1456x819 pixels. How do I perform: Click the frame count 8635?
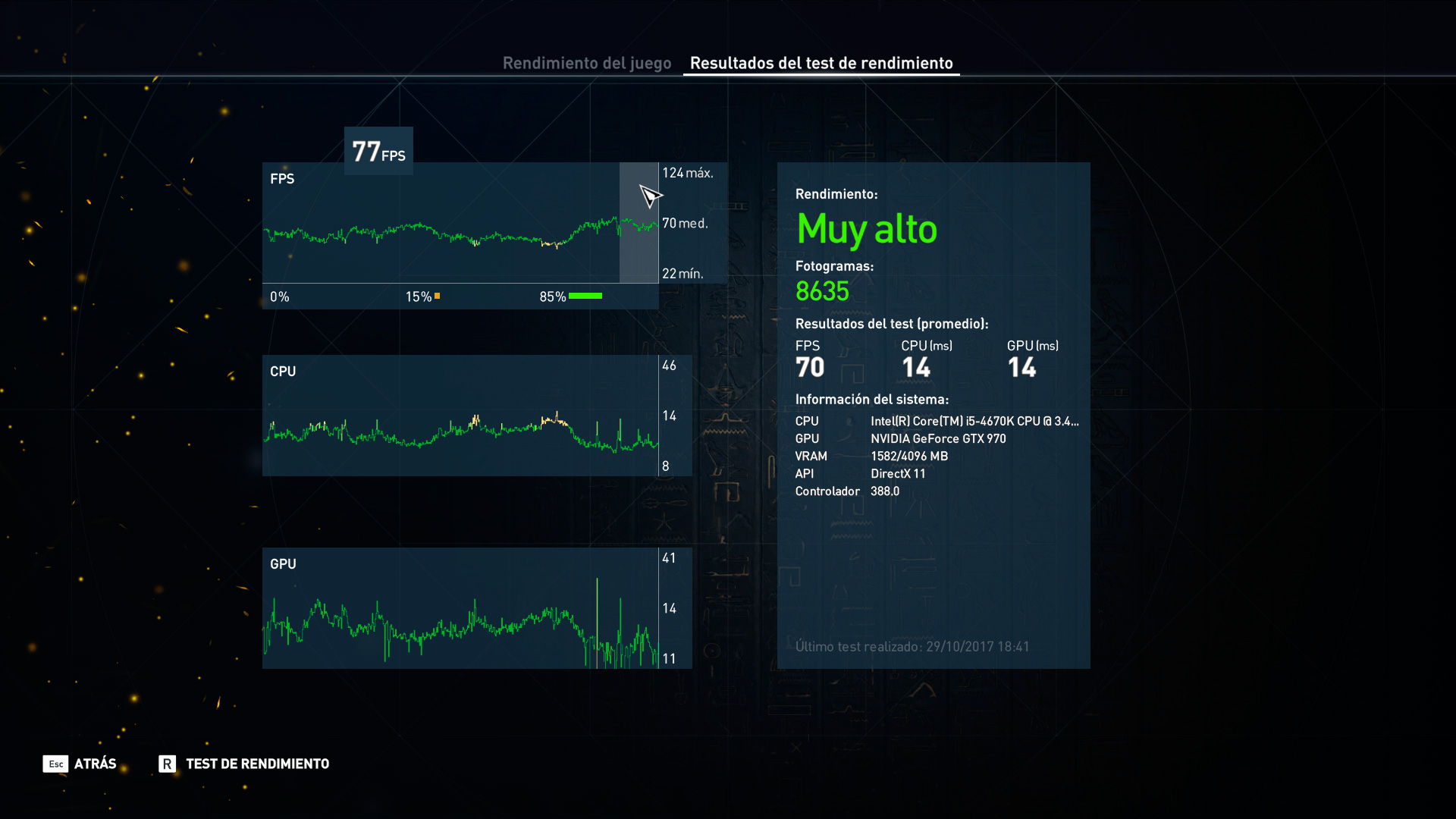(x=822, y=291)
